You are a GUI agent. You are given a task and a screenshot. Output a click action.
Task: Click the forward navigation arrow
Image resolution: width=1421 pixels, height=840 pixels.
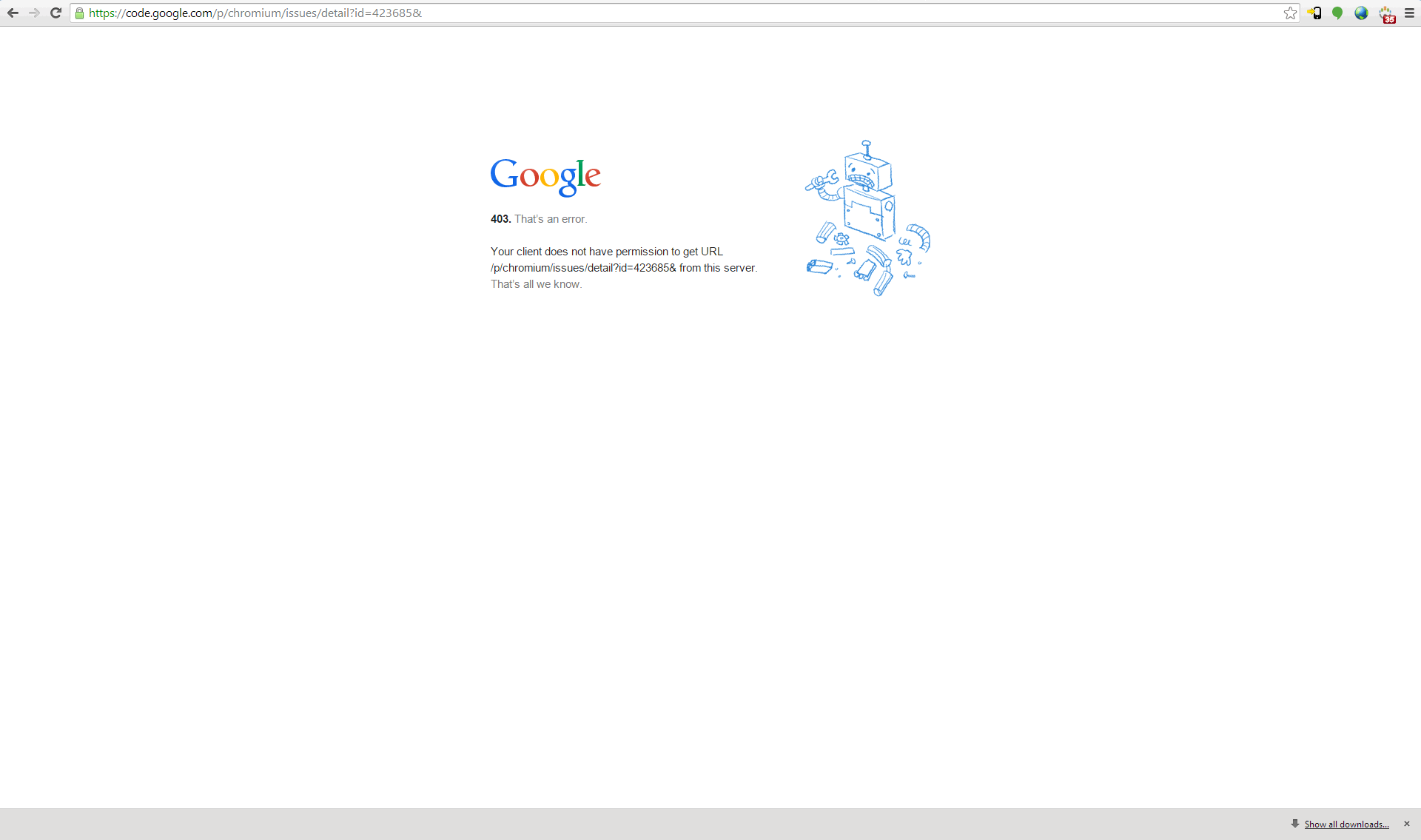pyautogui.click(x=34, y=13)
